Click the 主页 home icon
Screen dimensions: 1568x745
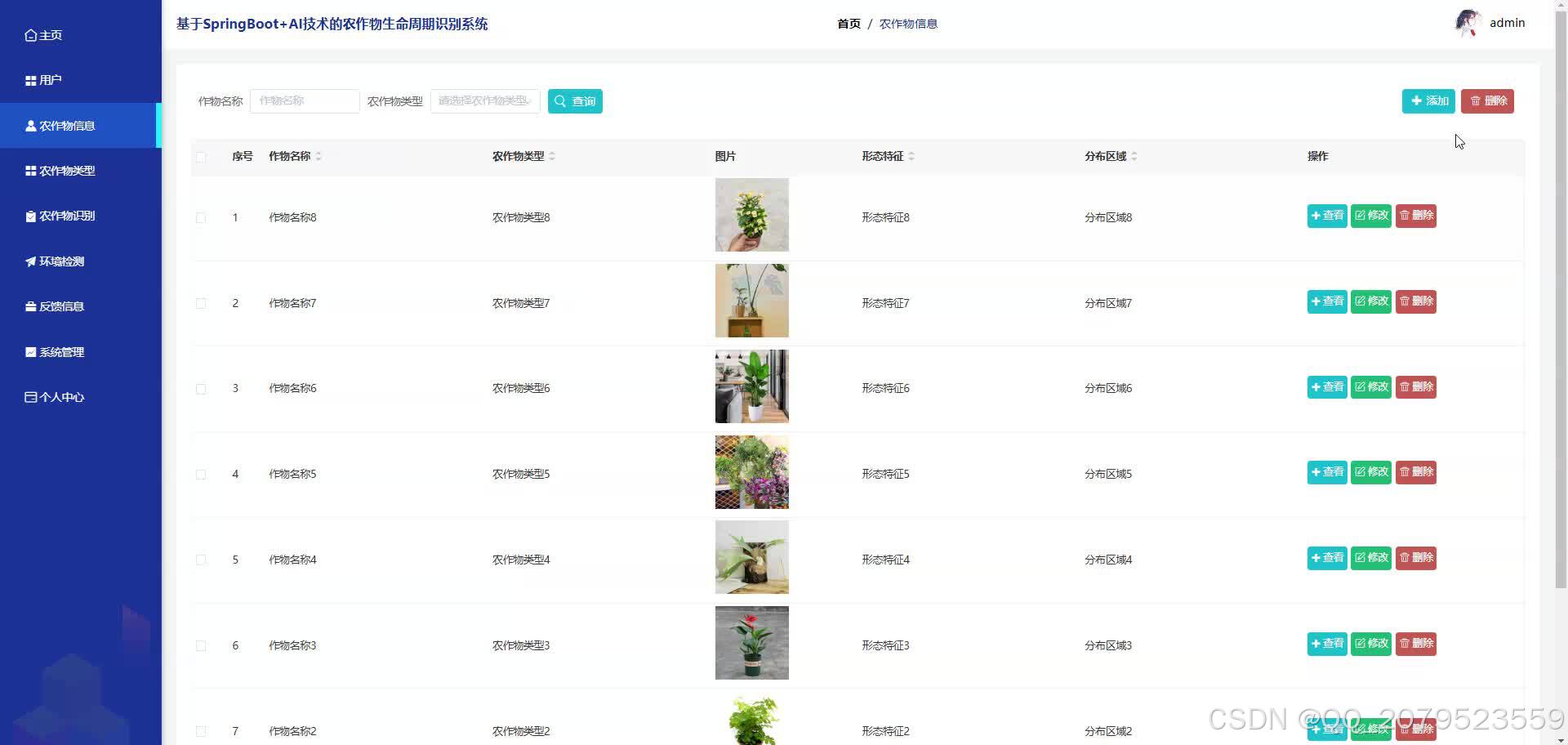point(29,34)
